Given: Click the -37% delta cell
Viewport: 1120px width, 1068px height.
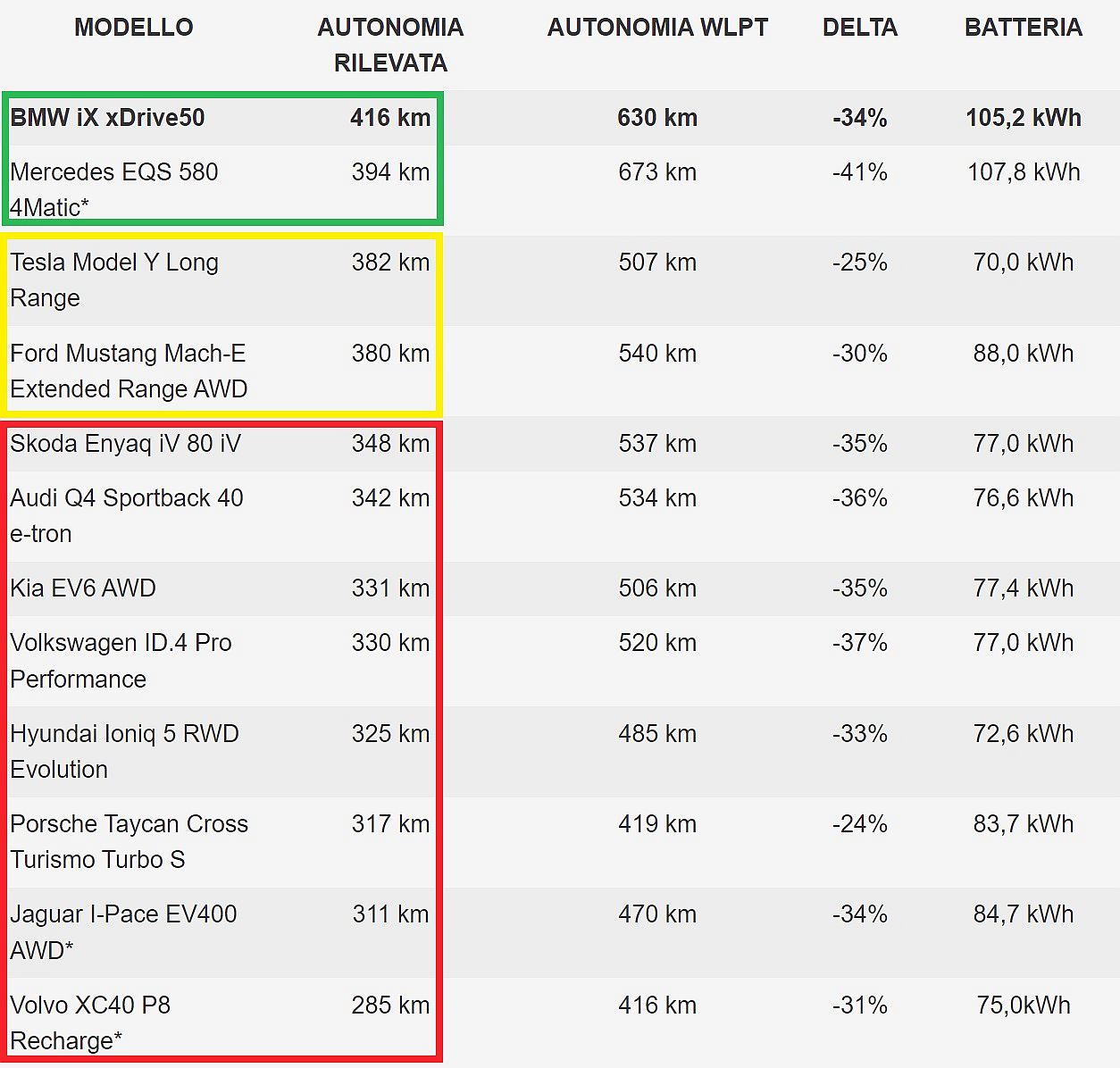Looking at the screenshot, I should (x=860, y=642).
